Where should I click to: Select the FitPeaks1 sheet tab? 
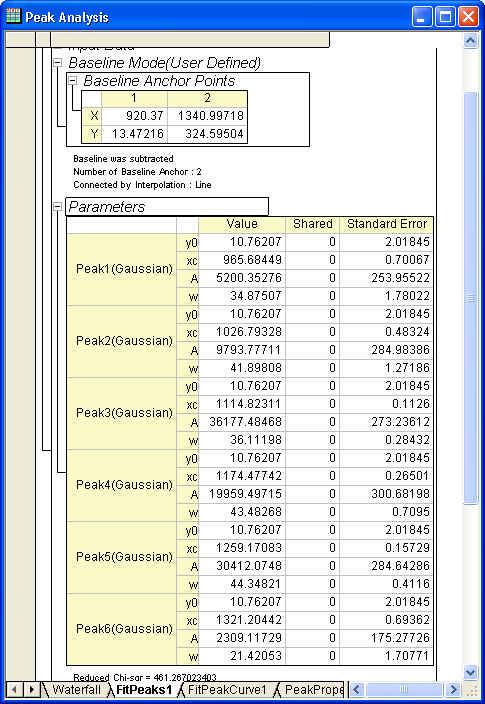(144, 690)
